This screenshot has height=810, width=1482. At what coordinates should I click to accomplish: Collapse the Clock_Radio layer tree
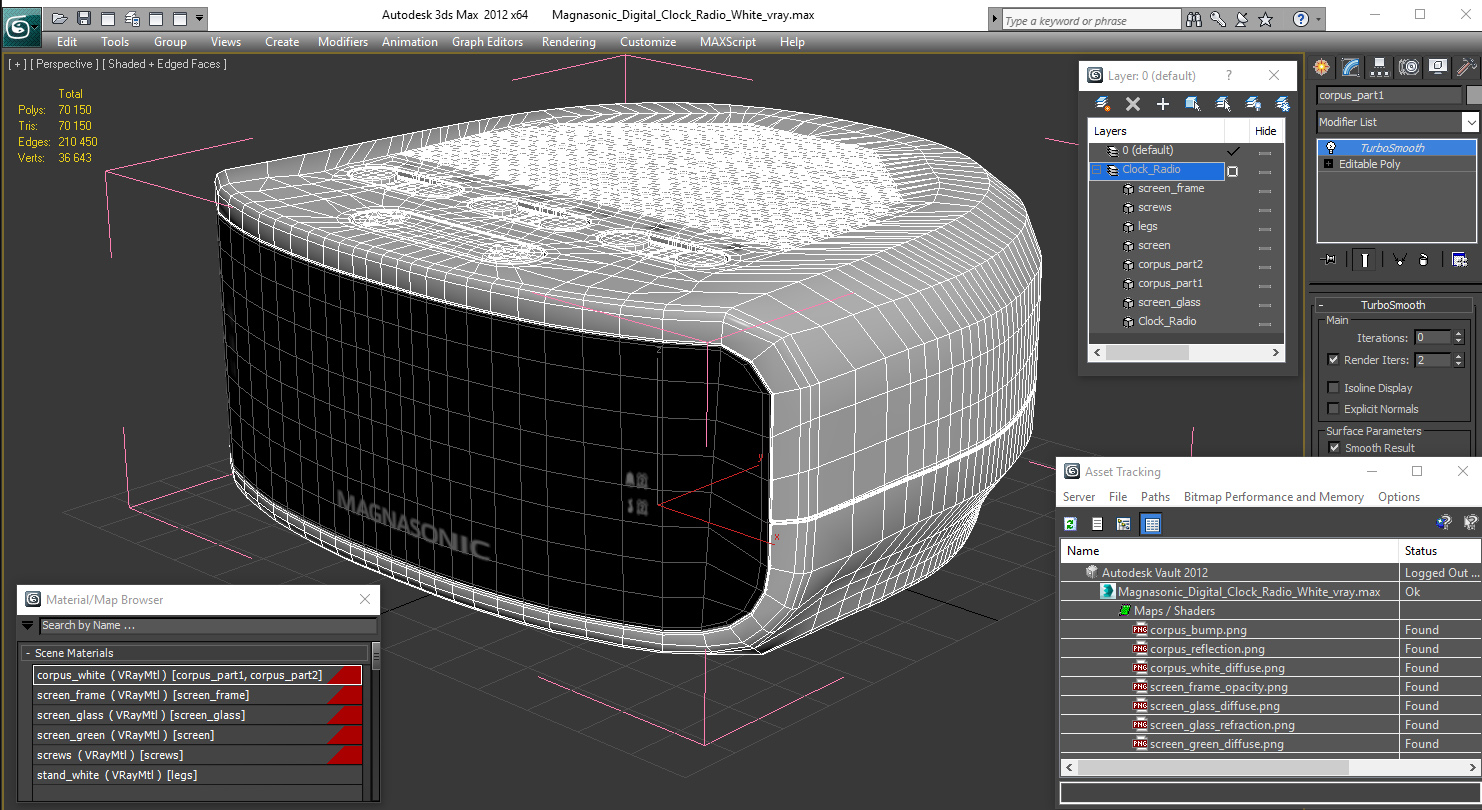pyautogui.click(x=1096, y=171)
